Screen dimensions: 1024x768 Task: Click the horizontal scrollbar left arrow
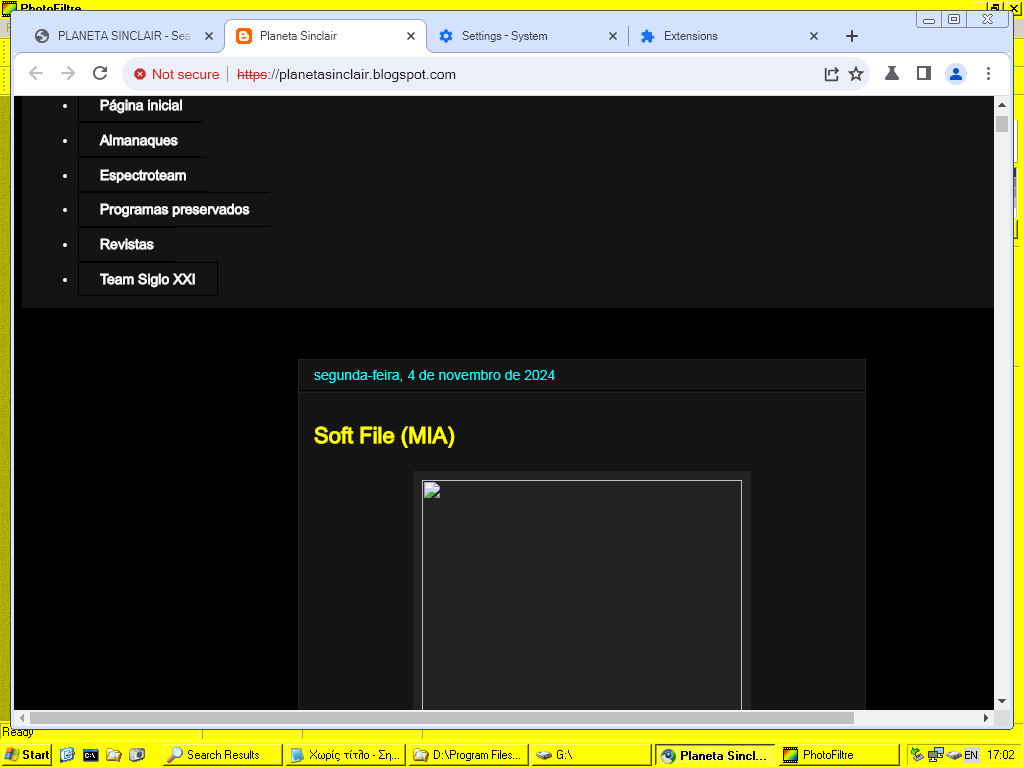tap(22, 718)
